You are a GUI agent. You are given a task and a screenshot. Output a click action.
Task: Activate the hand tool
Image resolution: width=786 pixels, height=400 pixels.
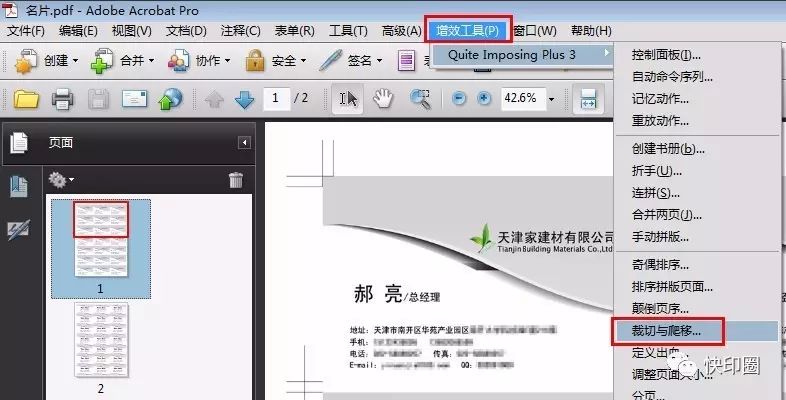pos(384,98)
